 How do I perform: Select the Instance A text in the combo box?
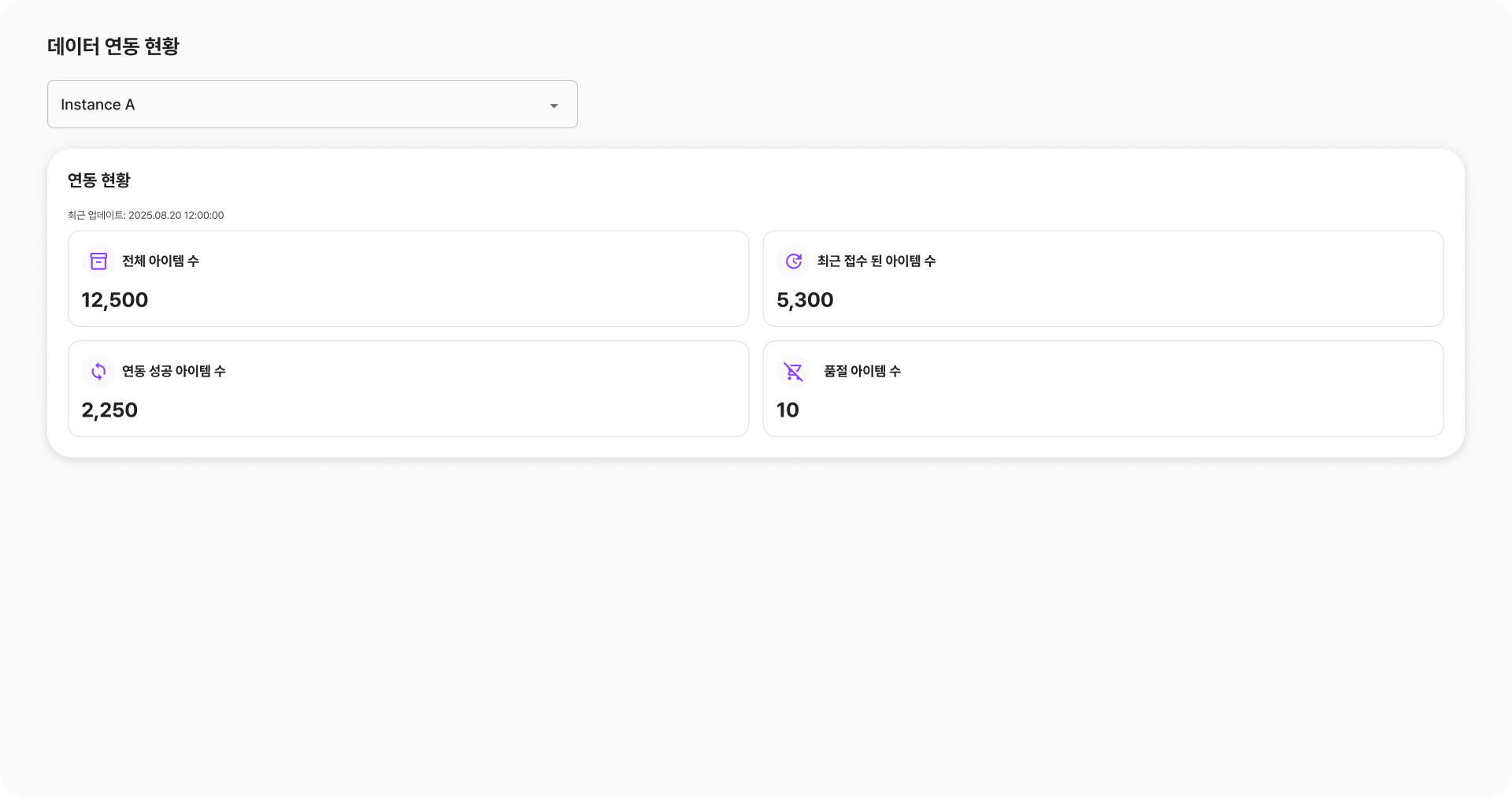coord(98,105)
